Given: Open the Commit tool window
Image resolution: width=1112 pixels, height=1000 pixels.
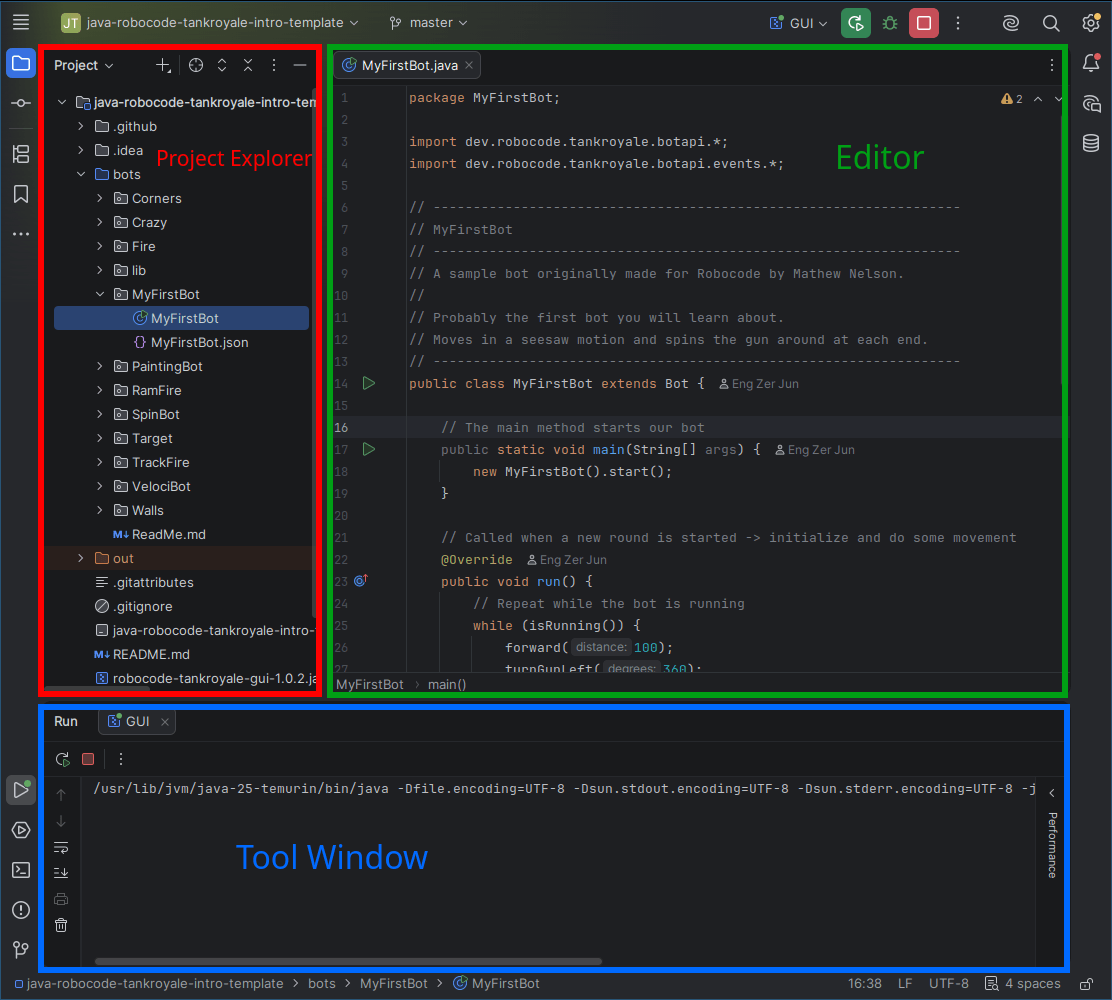Looking at the screenshot, I should point(21,104).
